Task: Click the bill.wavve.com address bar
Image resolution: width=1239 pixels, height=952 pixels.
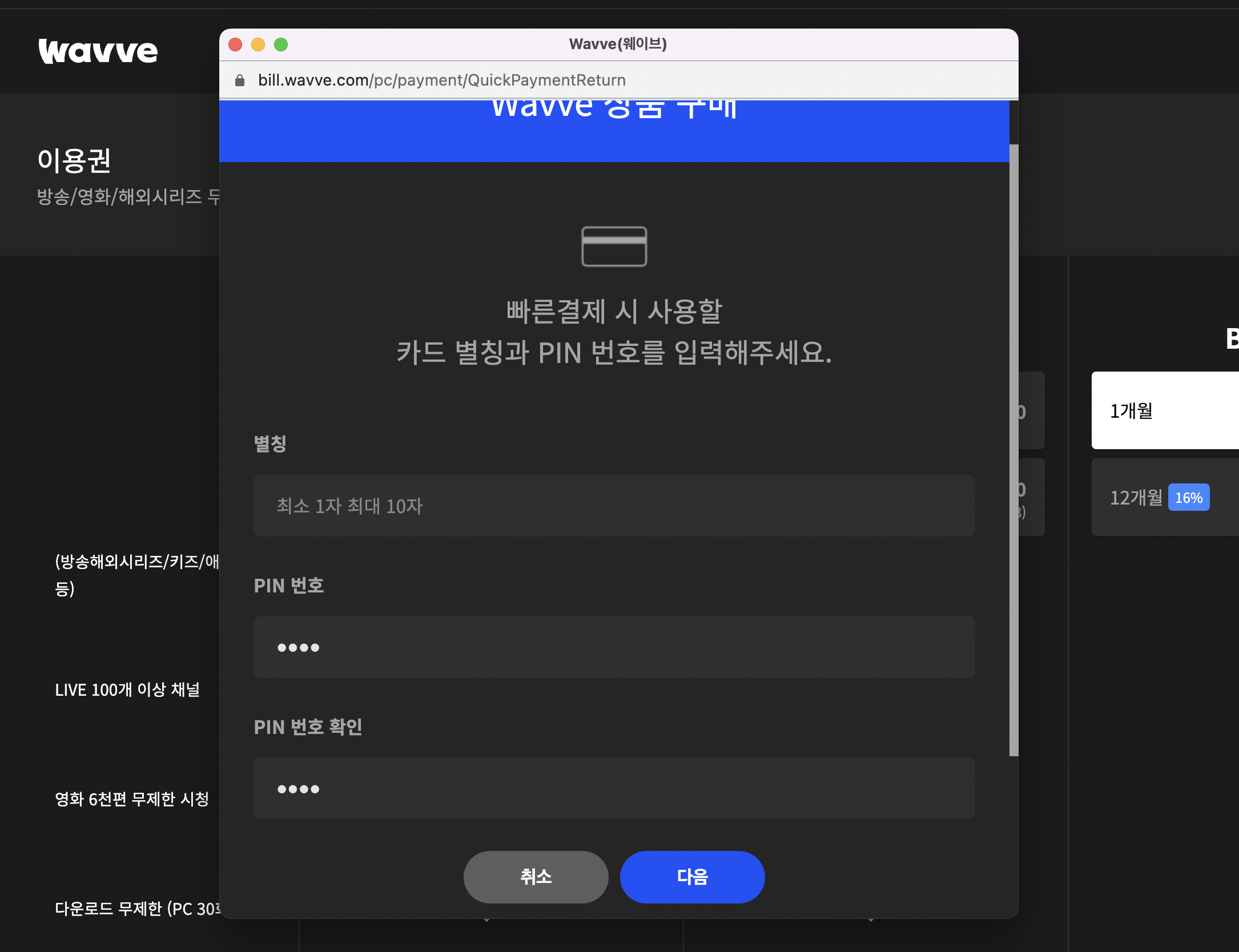Action: (441, 80)
